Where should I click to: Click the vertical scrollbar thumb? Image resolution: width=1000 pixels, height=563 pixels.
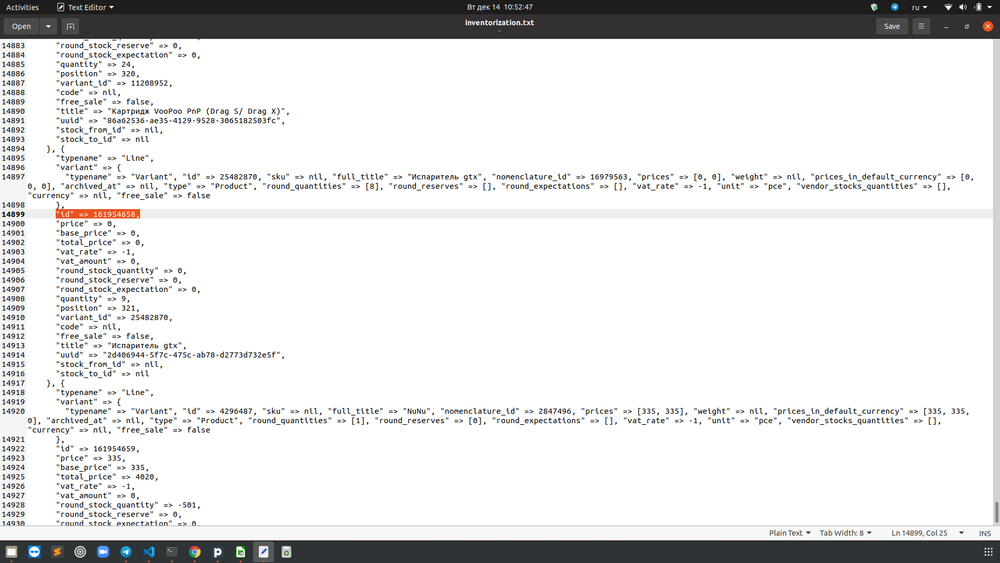tap(996, 511)
